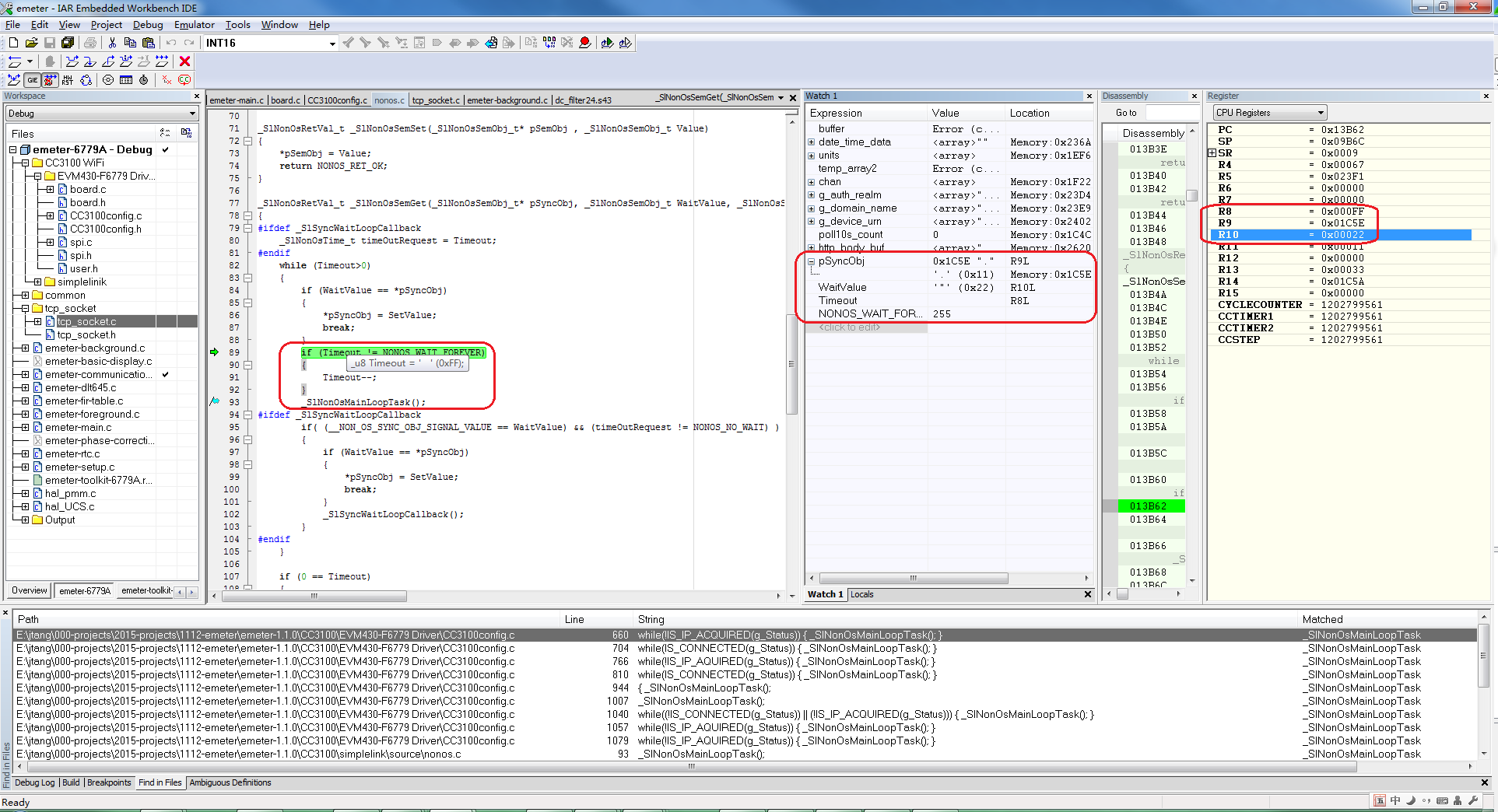Click the HW RST hardware reset icon
Viewport: 1498px width, 812px height.
(x=68, y=80)
